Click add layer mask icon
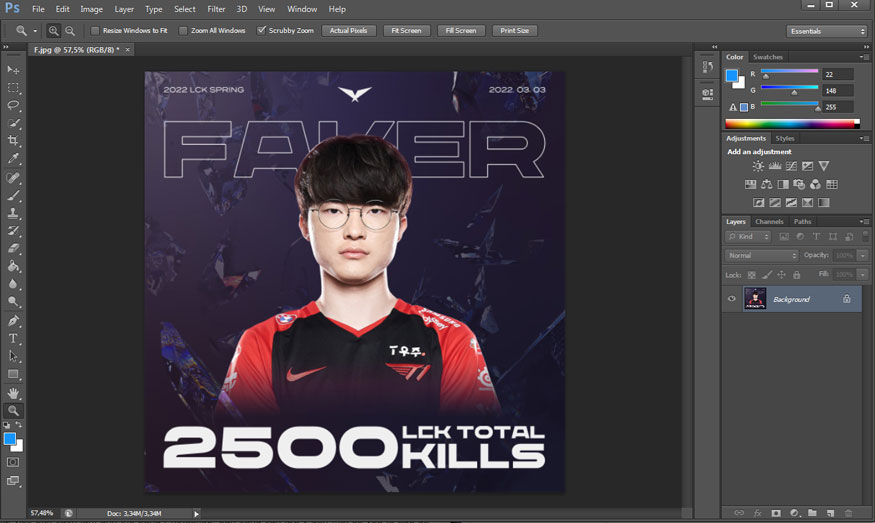 click(x=776, y=512)
